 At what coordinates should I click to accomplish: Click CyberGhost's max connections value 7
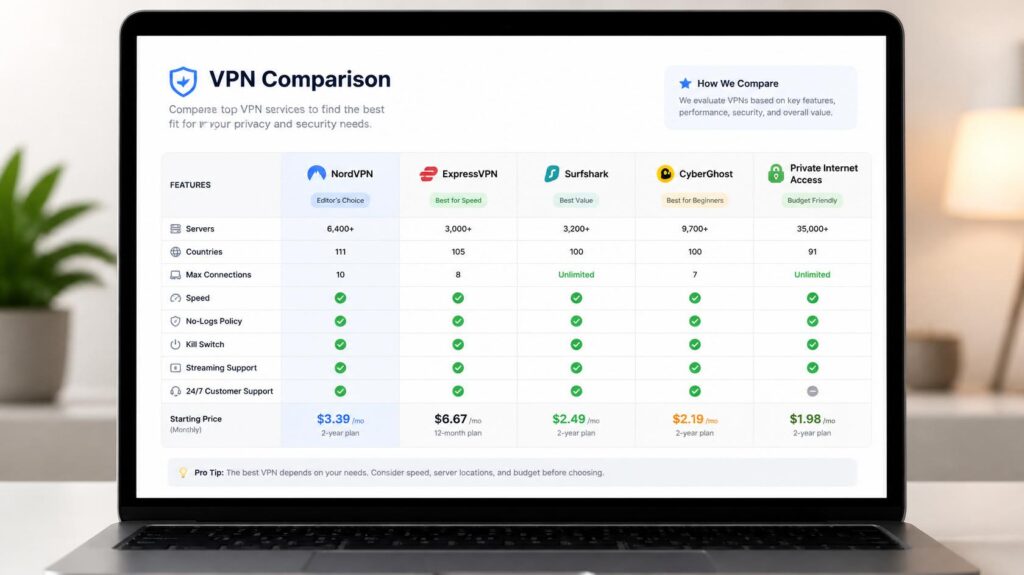click(695, 274)
